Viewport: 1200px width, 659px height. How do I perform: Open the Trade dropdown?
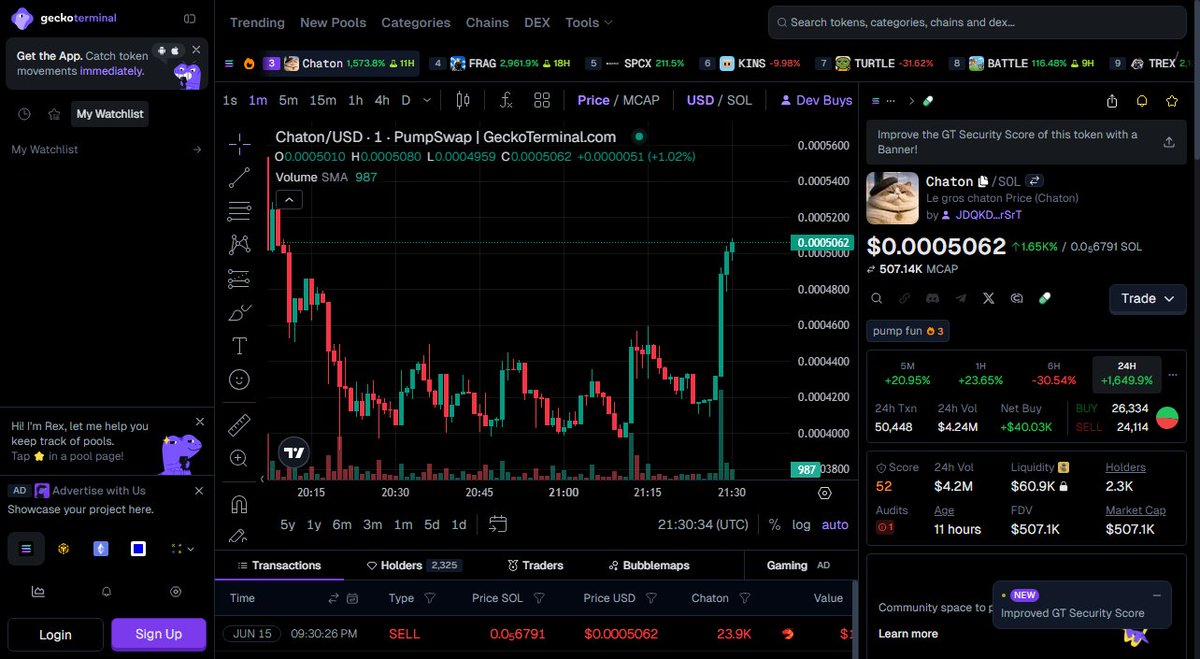(x=1148, y=298)
